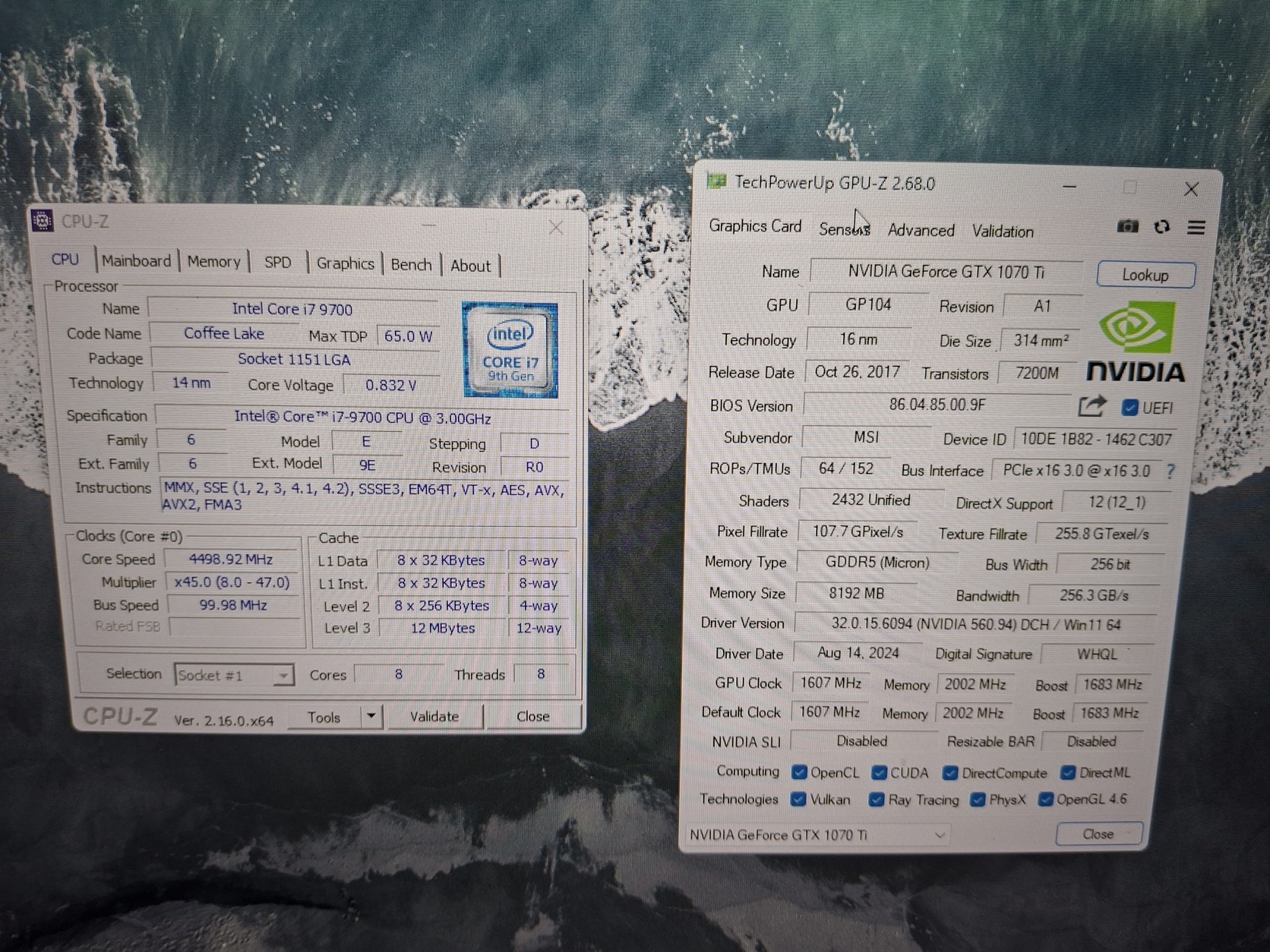Click the Driver Version field in GPU-Z
The height and width of the screenshot is (952, 1270).
click(975, 624)
